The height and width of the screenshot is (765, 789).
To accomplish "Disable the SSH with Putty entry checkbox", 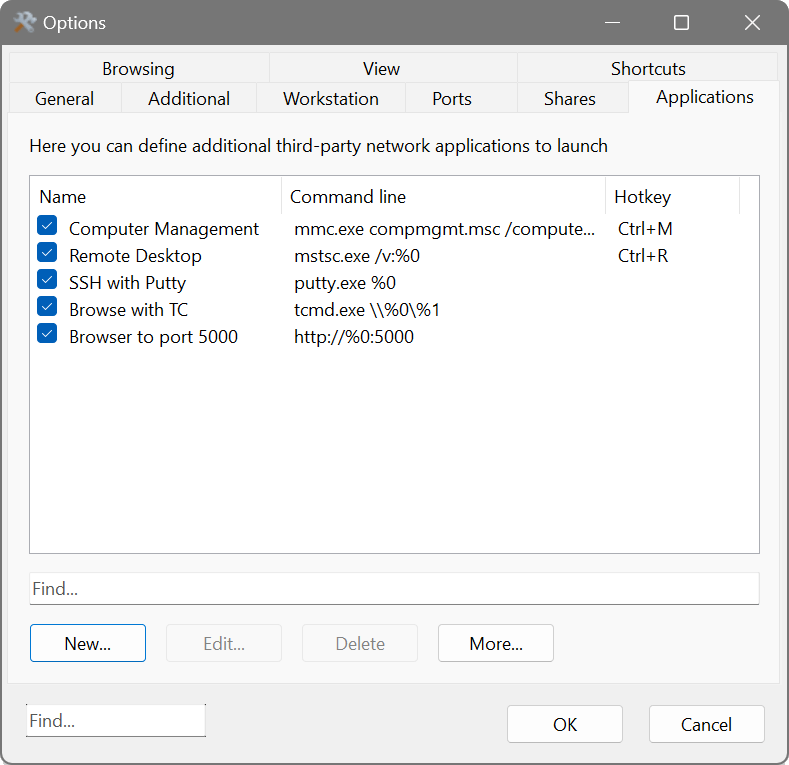I will (47, 281).
